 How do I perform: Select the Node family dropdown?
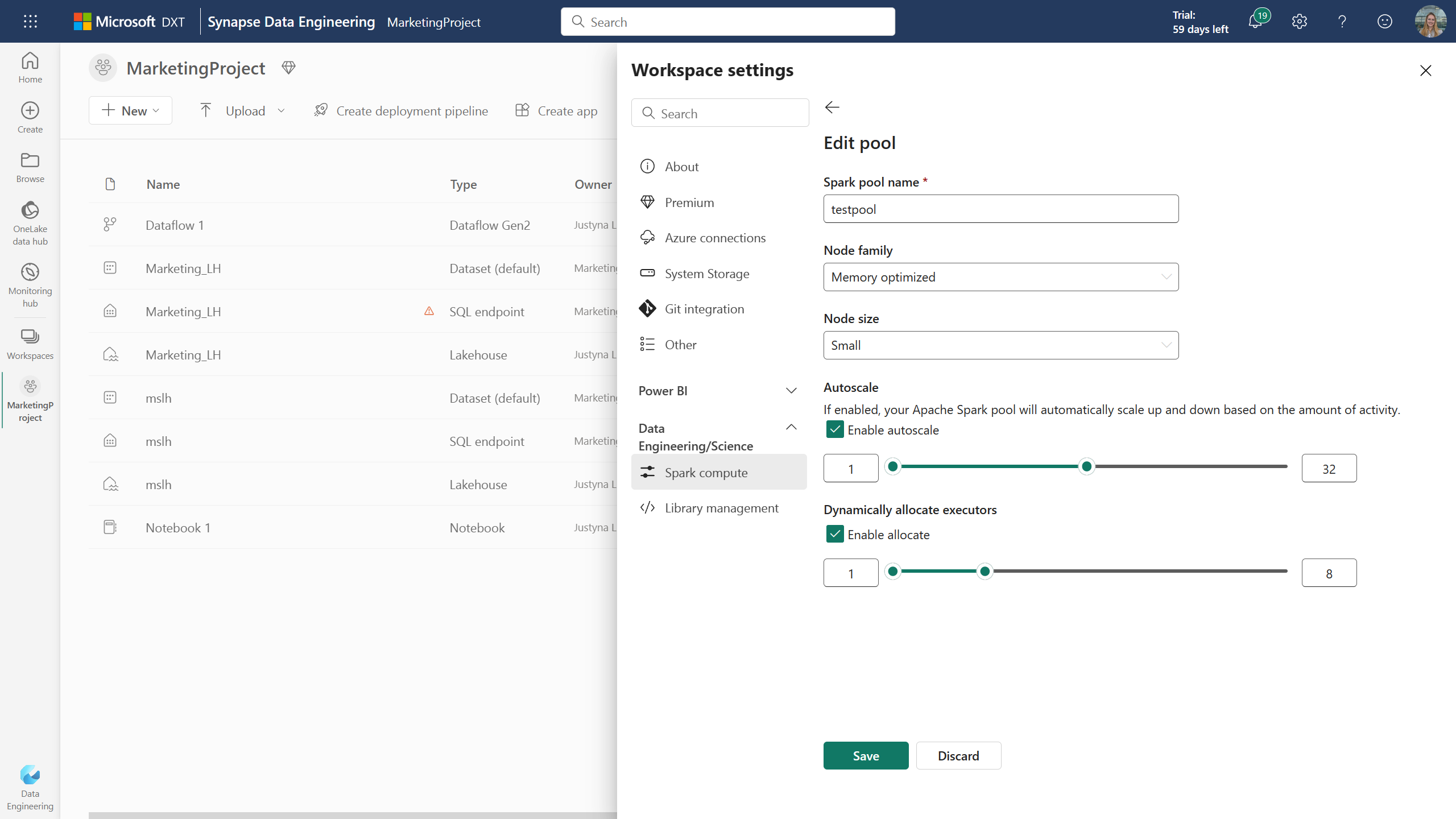(x=1000, y=277)
